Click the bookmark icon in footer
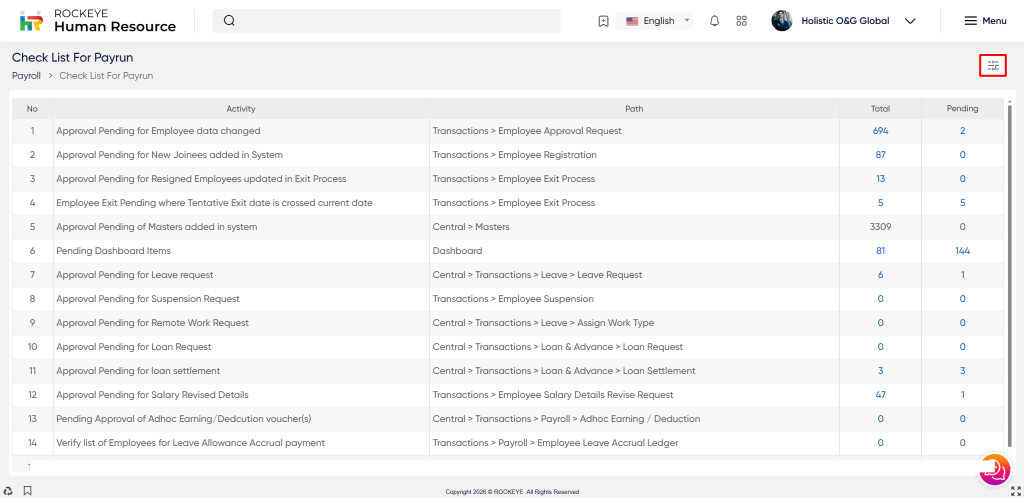1024x498 pixels. tap(27, 491)
